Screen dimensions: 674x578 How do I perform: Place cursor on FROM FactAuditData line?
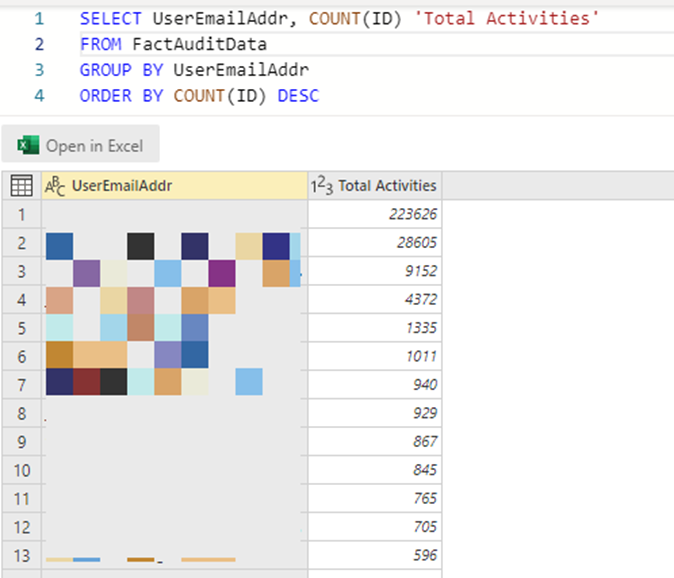click(x=173, y=44)
